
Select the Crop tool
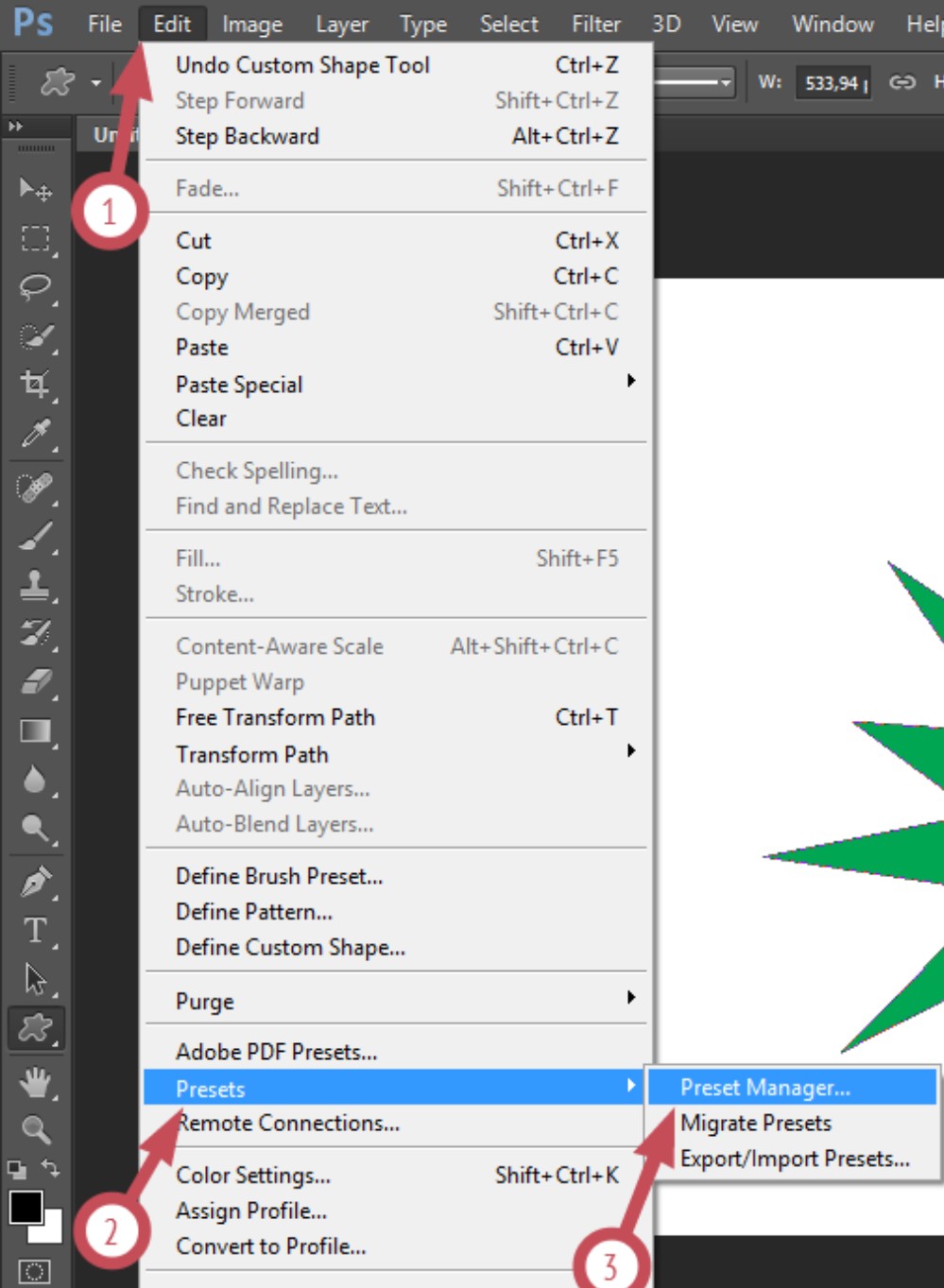[36, 384]
